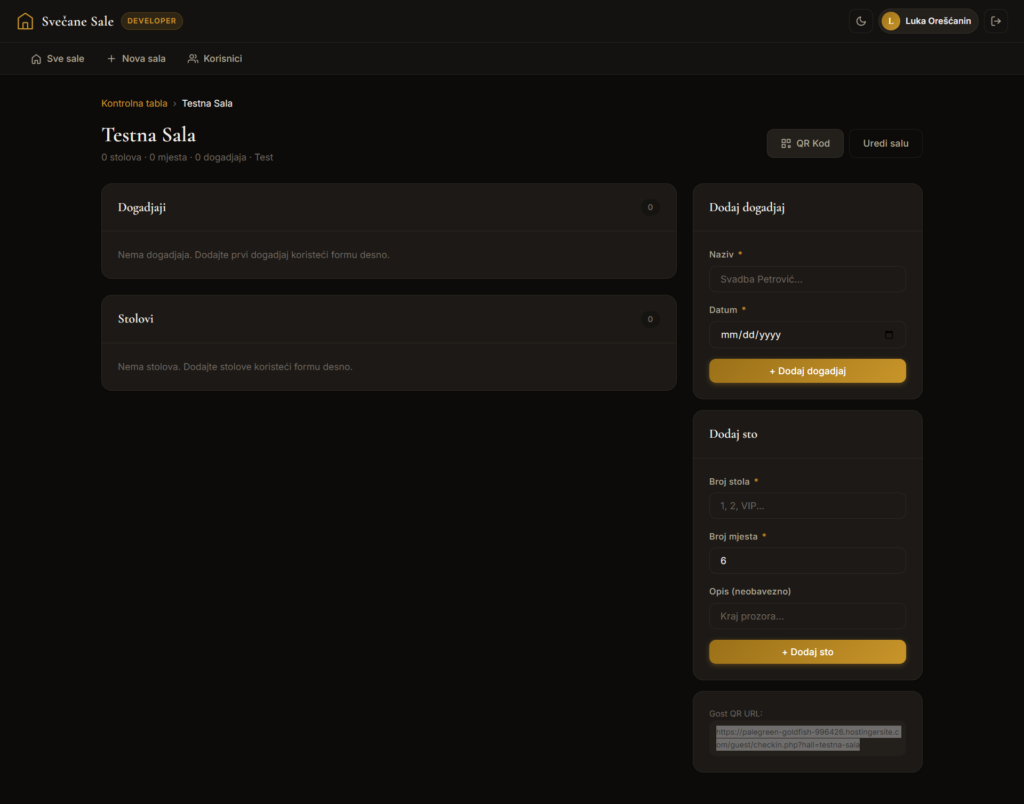Open the Korisnici users menu item

click(x=215, y=59)
